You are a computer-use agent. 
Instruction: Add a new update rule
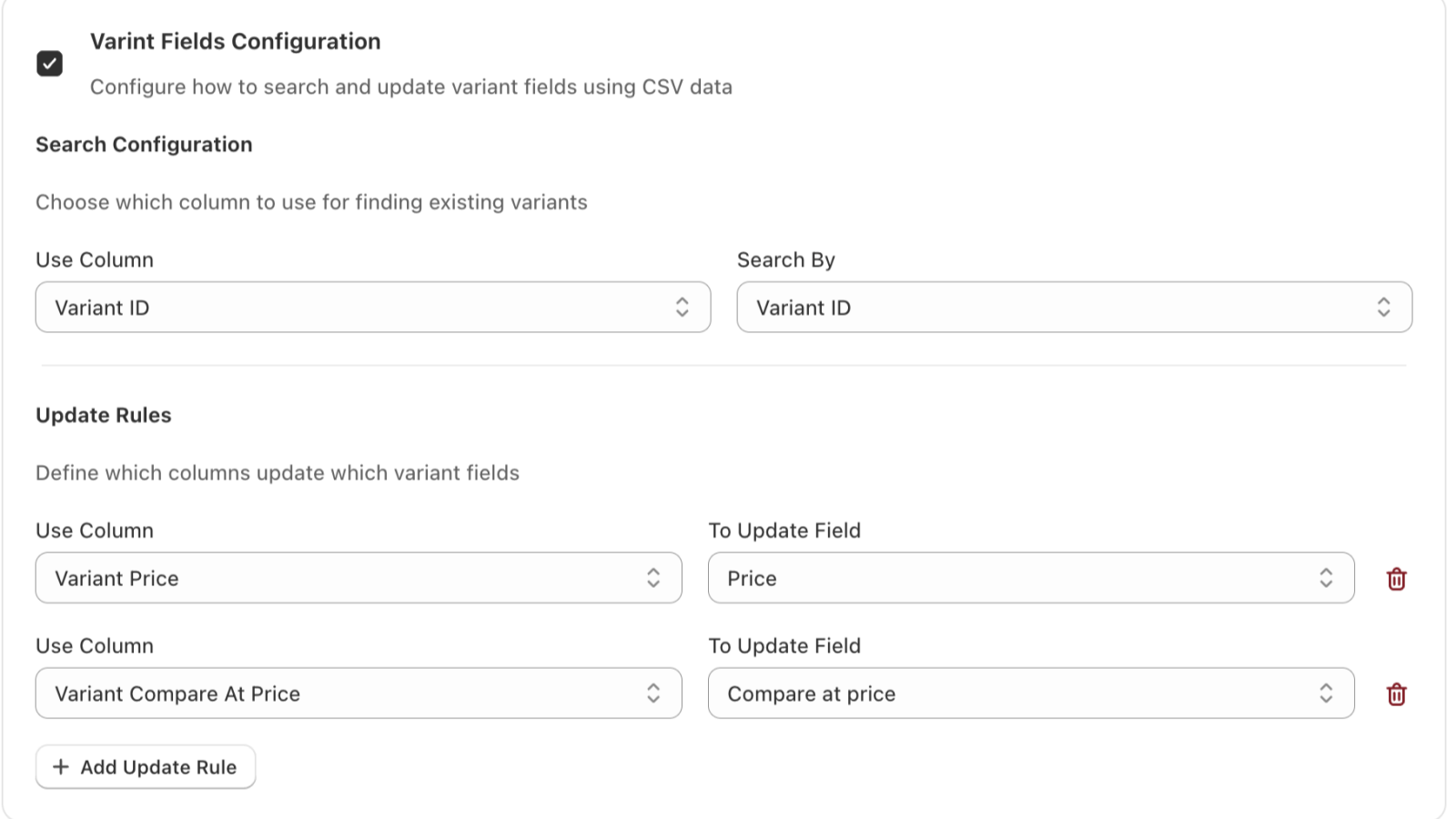(x=146, y=767)
